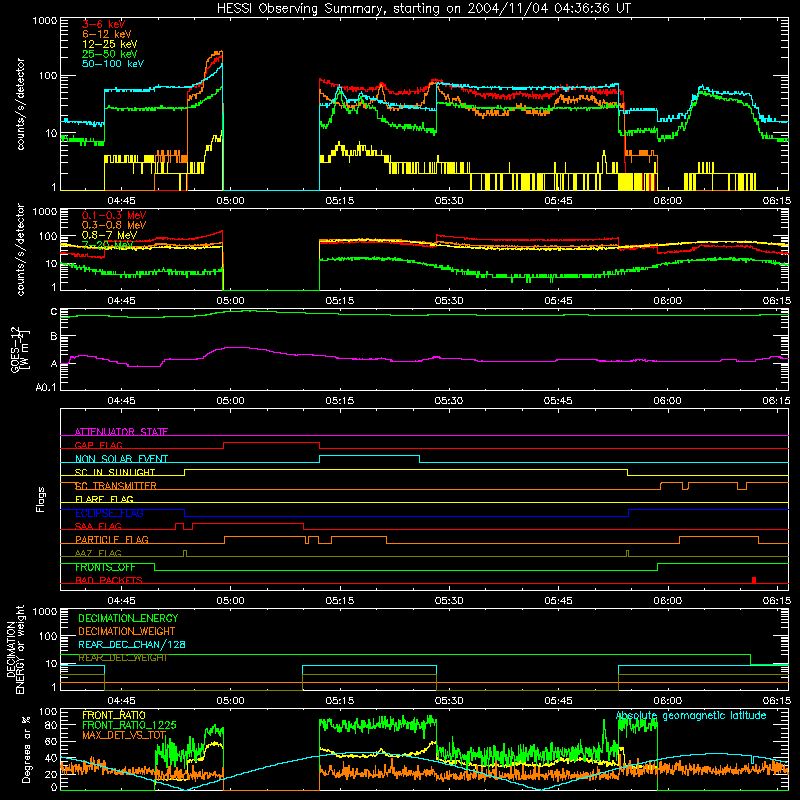
Task: Click the 05:30 tick under the decimation panel
Action: (449, 701)
